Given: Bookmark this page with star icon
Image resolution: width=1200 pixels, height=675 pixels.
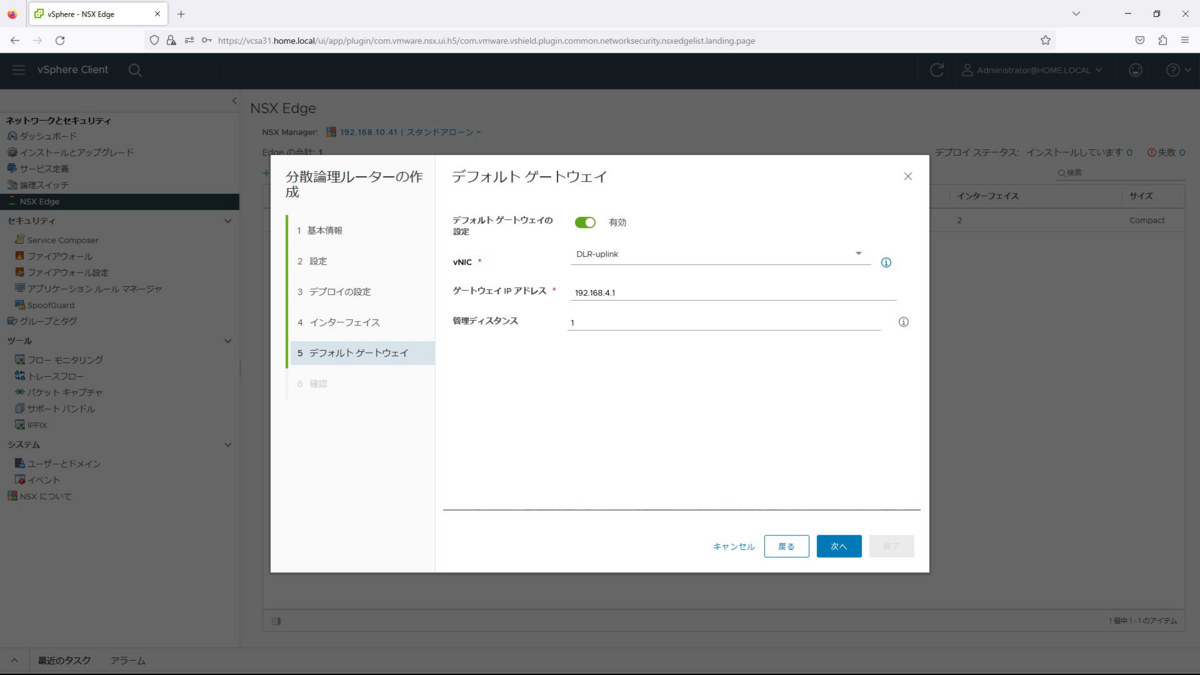Looking at the screenshot, I should 1045,40.
